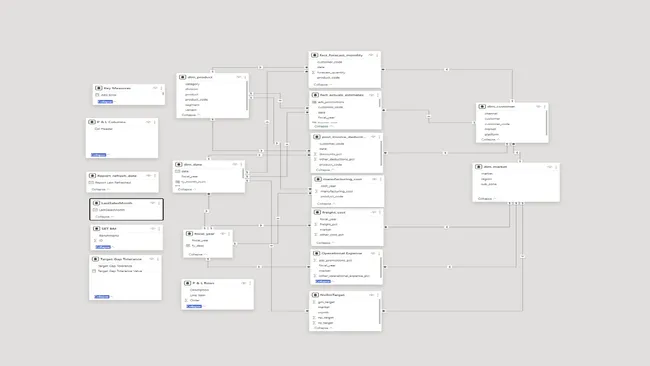Open more options on dim_product table

tap(245, 77)
